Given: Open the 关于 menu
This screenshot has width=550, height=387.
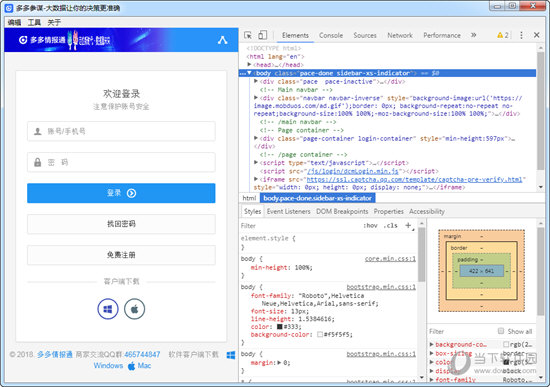Looking at the screenshot, I should tap(54, 22).
